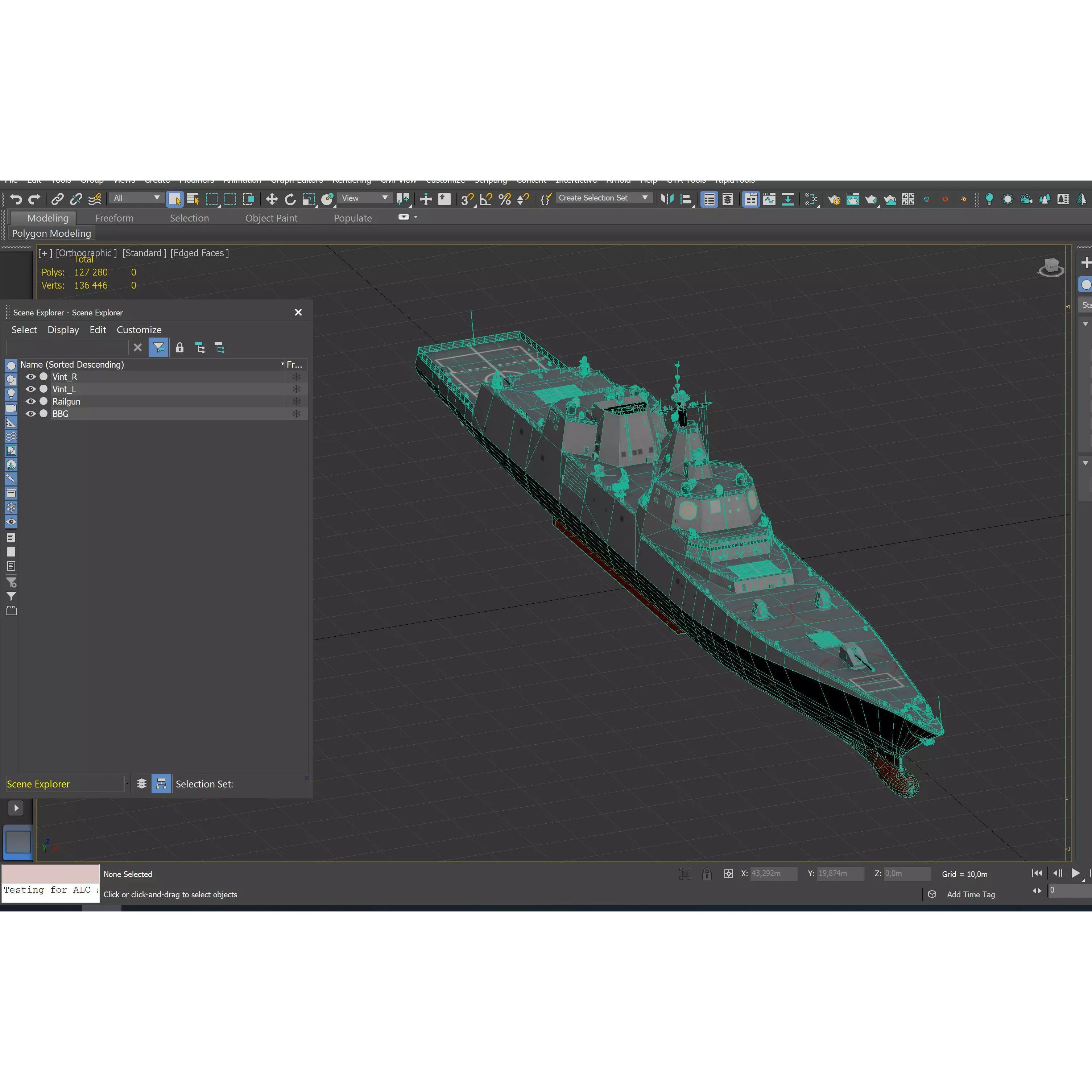
Task: Open the Render Setup dialog
Action: 834,199
